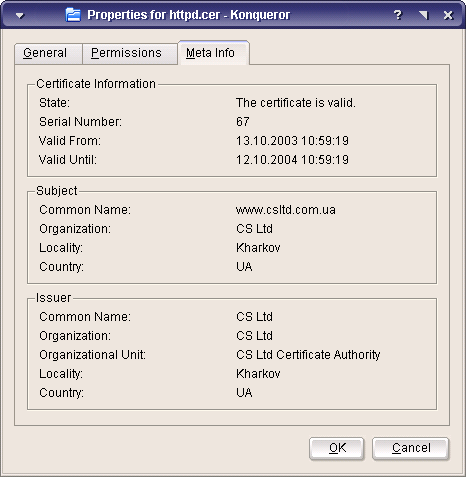Click Subject organization value CS Ltd
466x477 pixels.
[x=254, y=229]
